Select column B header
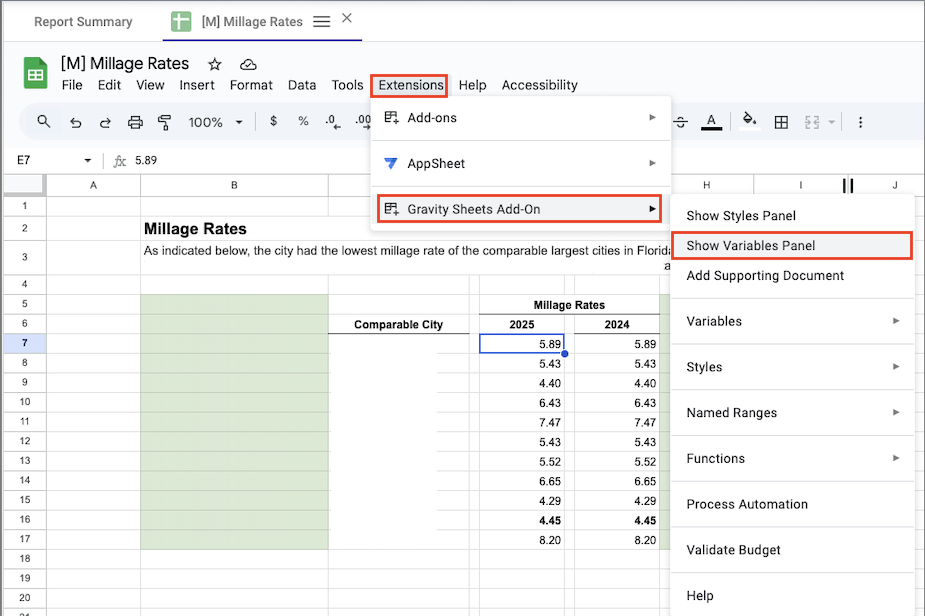925x616 pixels. pyautogui.click(x=234, y=185)
